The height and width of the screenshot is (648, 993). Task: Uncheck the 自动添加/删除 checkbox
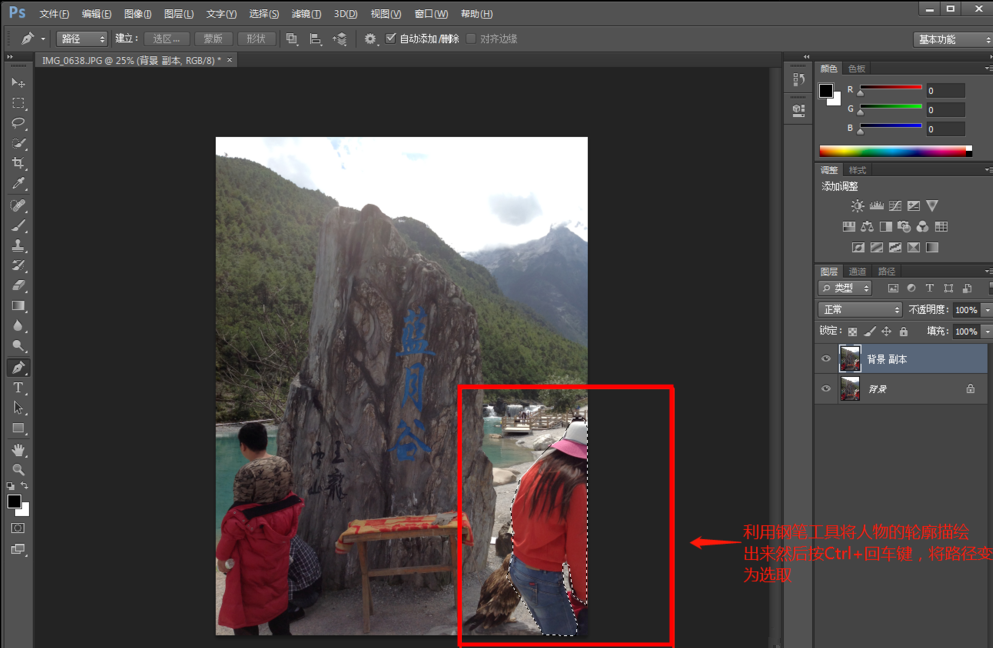coord(391,39)
